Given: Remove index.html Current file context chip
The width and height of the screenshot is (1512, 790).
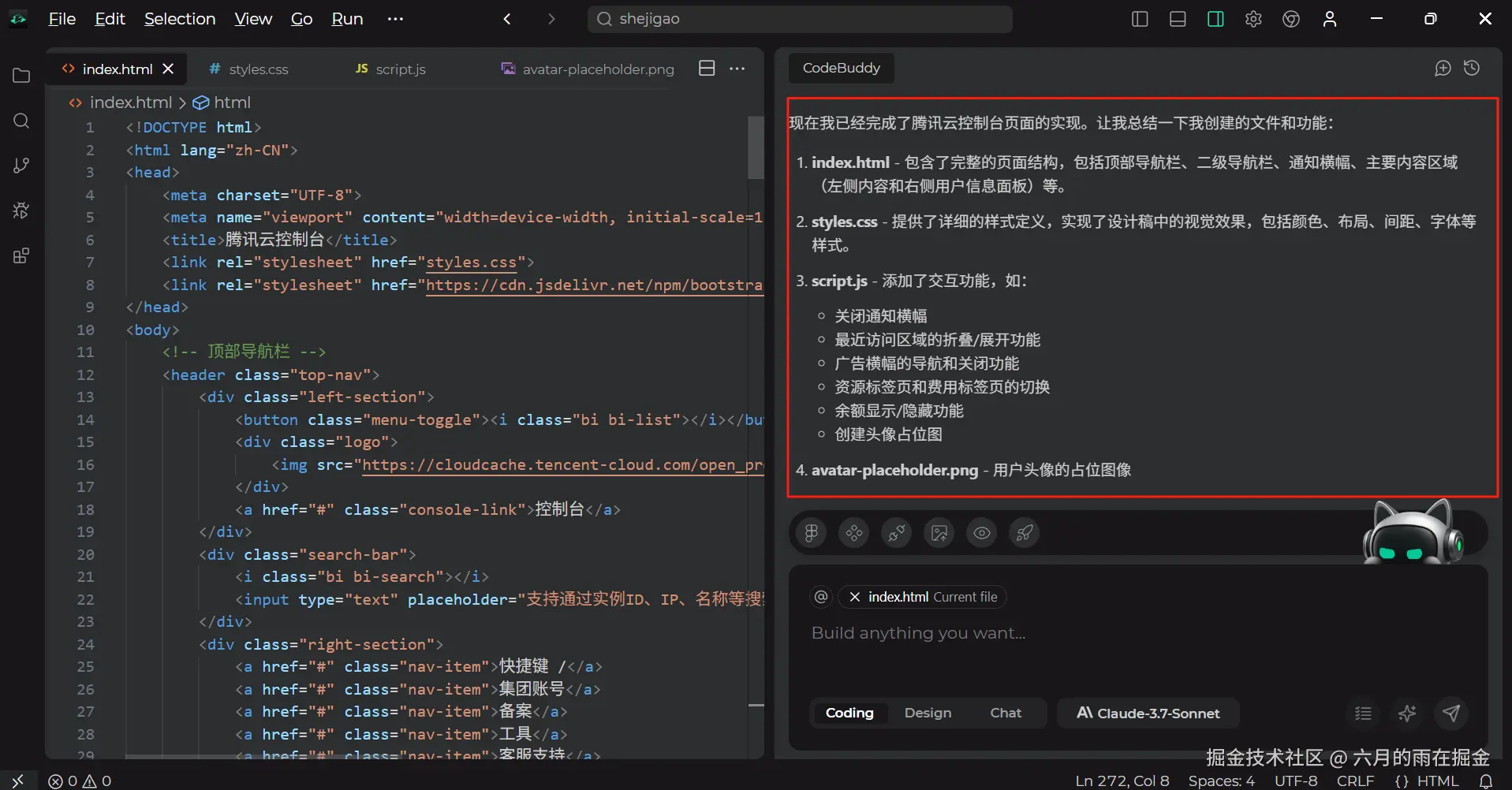Looking at the screenshot, I should (854, 597).
